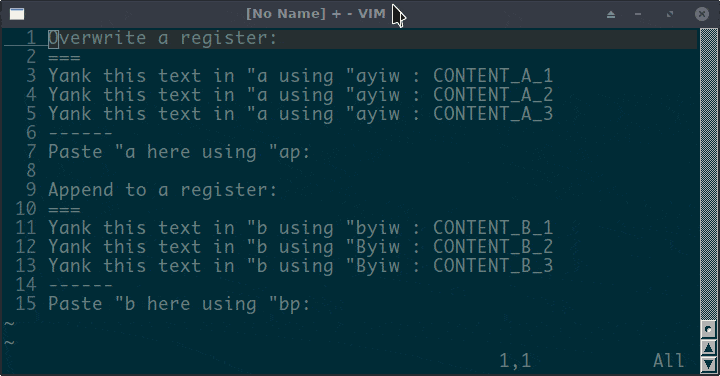Screen dimensions: 720x376
Task: Maximize the VIM window
Action: (670, 14)
